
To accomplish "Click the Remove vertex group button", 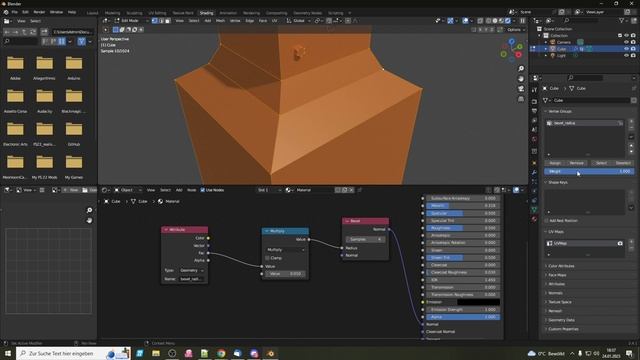I will (x=576, y=163).
